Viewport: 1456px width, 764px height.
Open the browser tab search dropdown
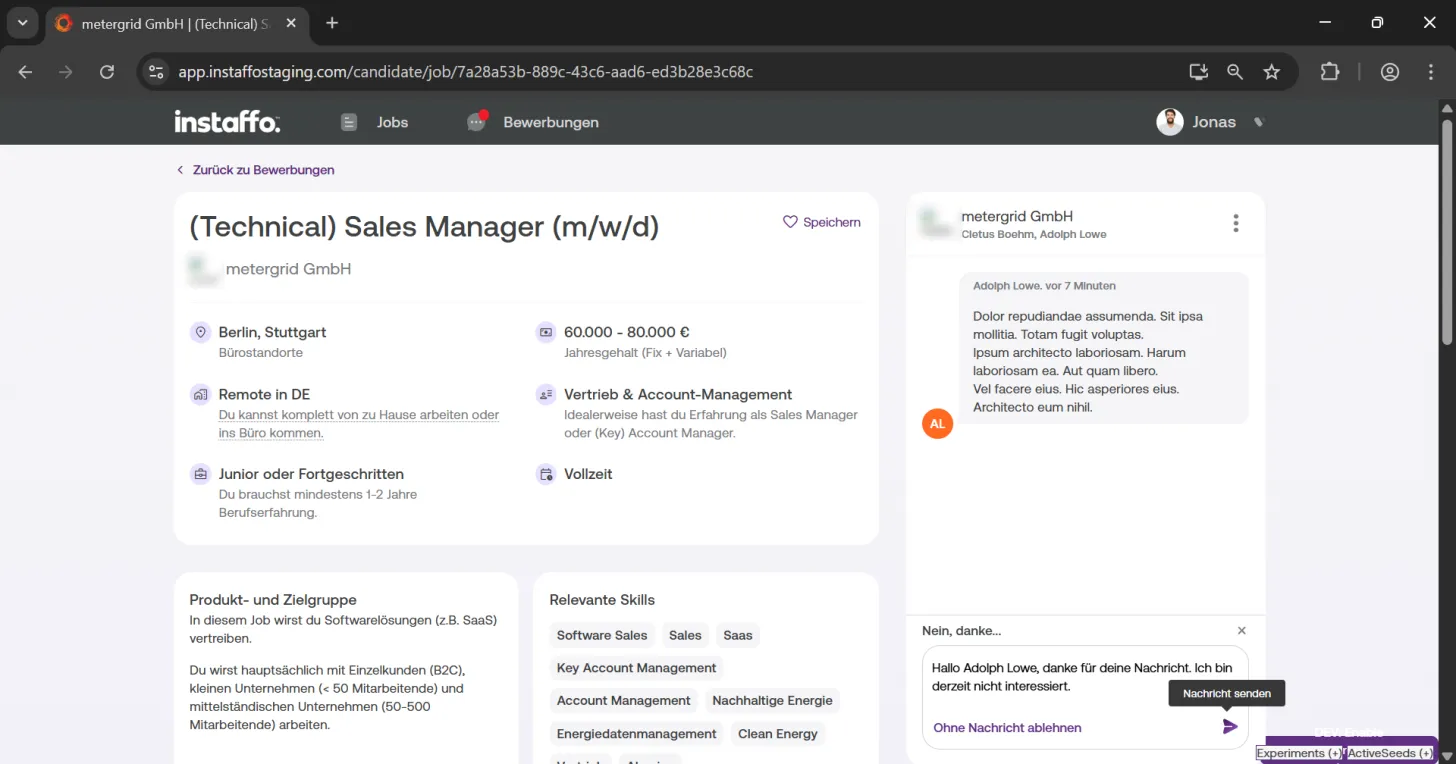(x=22, y=23)
